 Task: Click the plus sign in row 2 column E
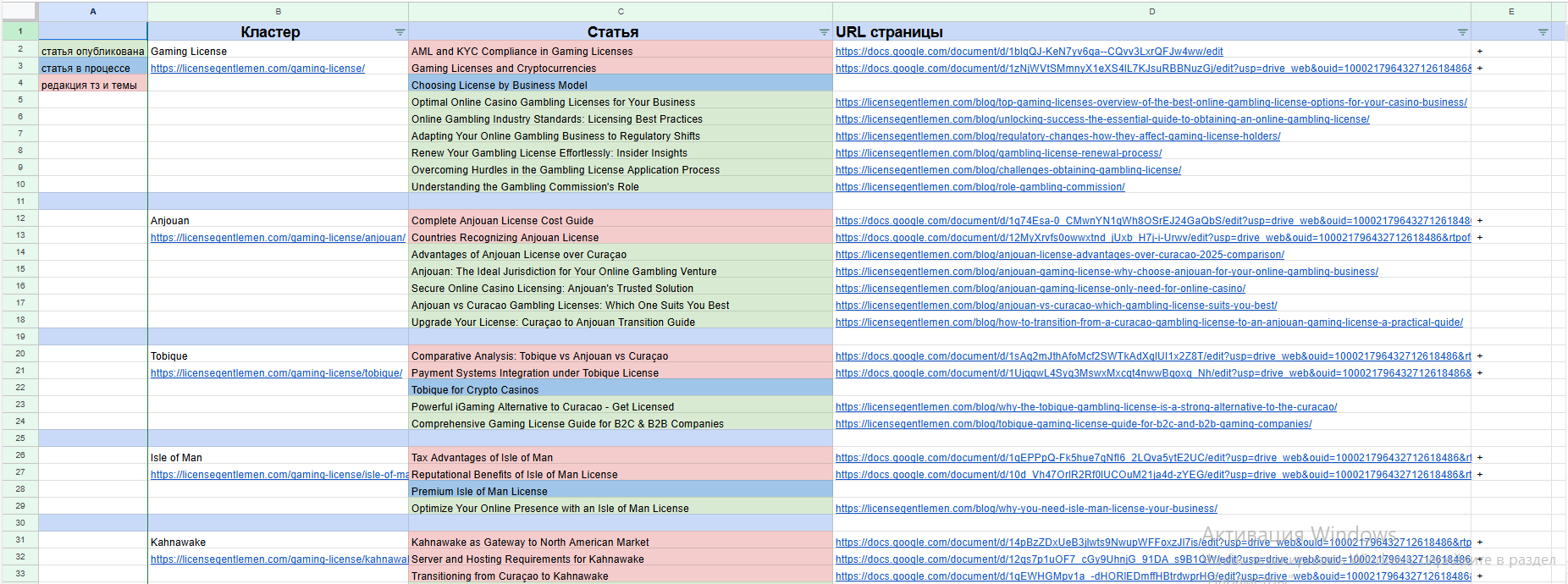[1480, 52]
